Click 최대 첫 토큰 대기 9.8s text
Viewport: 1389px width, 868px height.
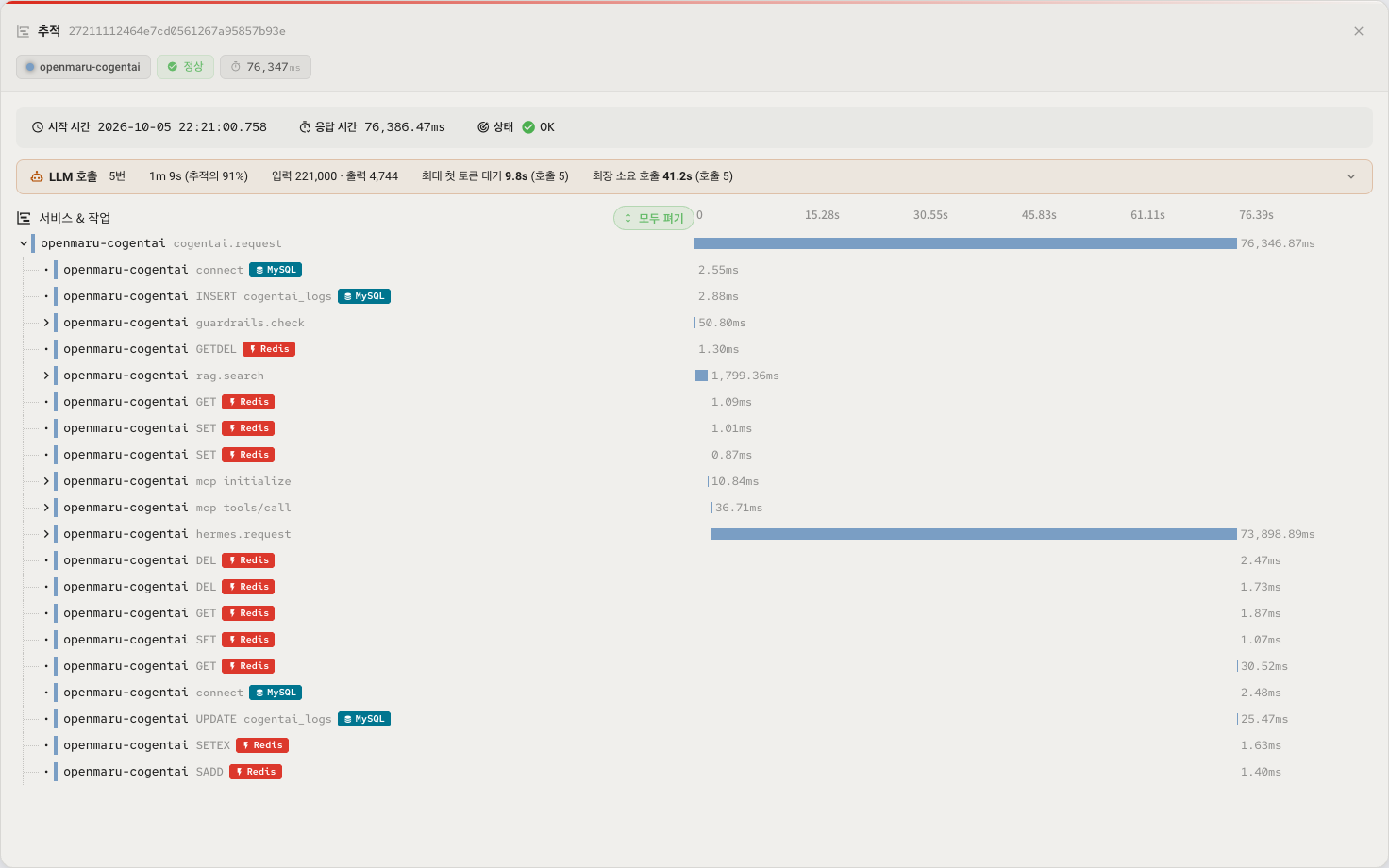[x=495, y=176]
